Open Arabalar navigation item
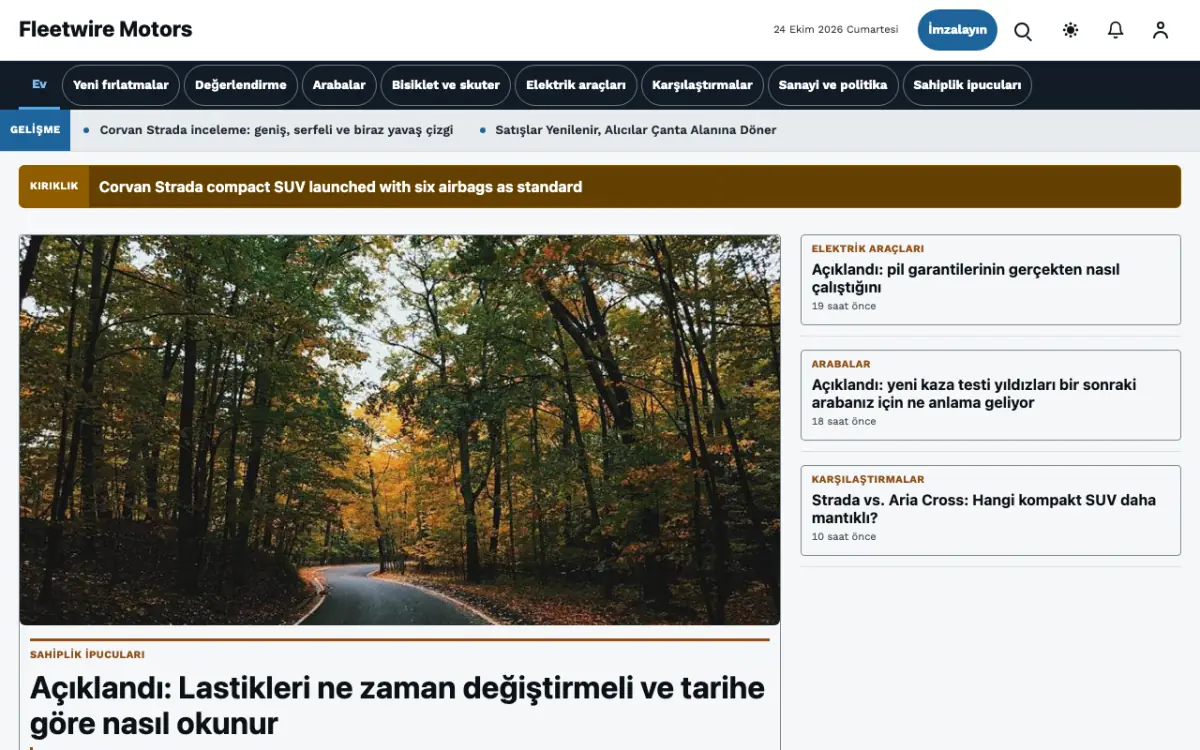Image resolution: width=1200 pixels, height=750 pixels. pyautogui.click(x=339, y=85)
